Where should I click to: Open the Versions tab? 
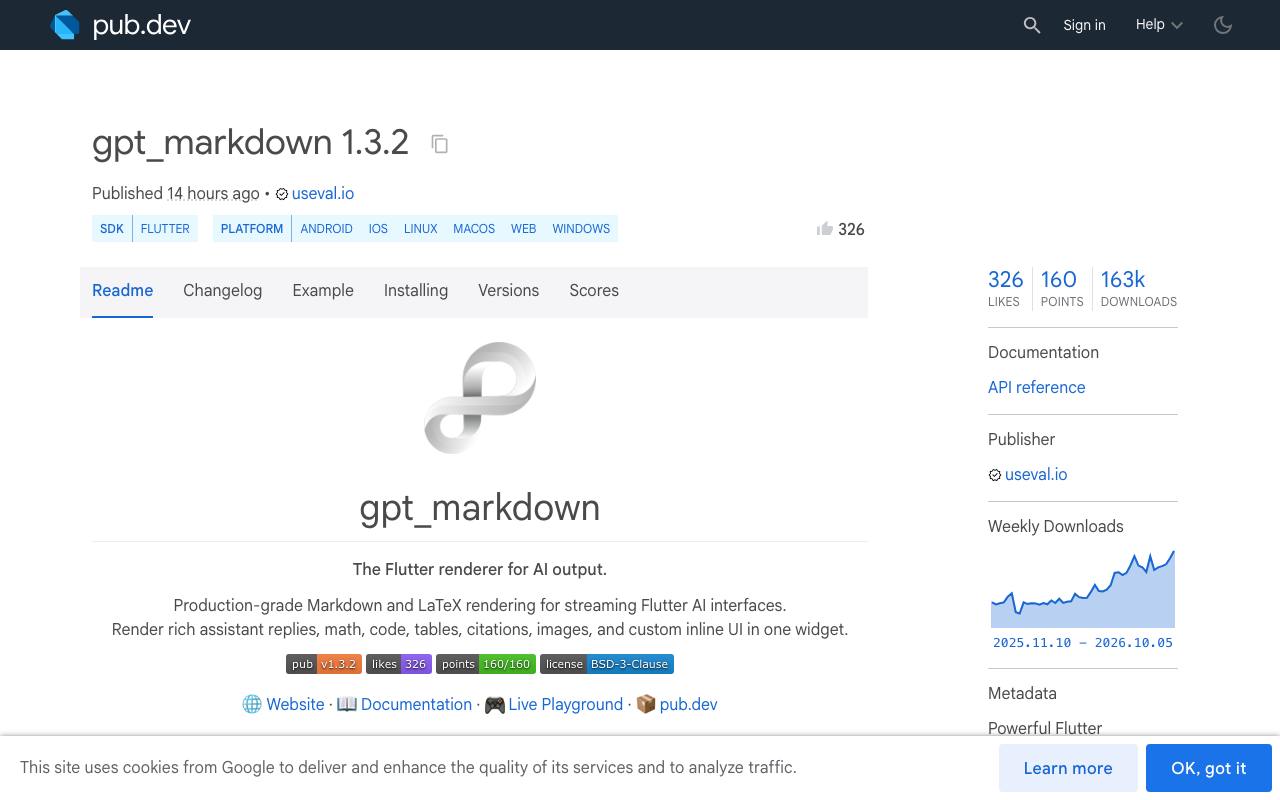pyautogui.click(x=508, y=291)
